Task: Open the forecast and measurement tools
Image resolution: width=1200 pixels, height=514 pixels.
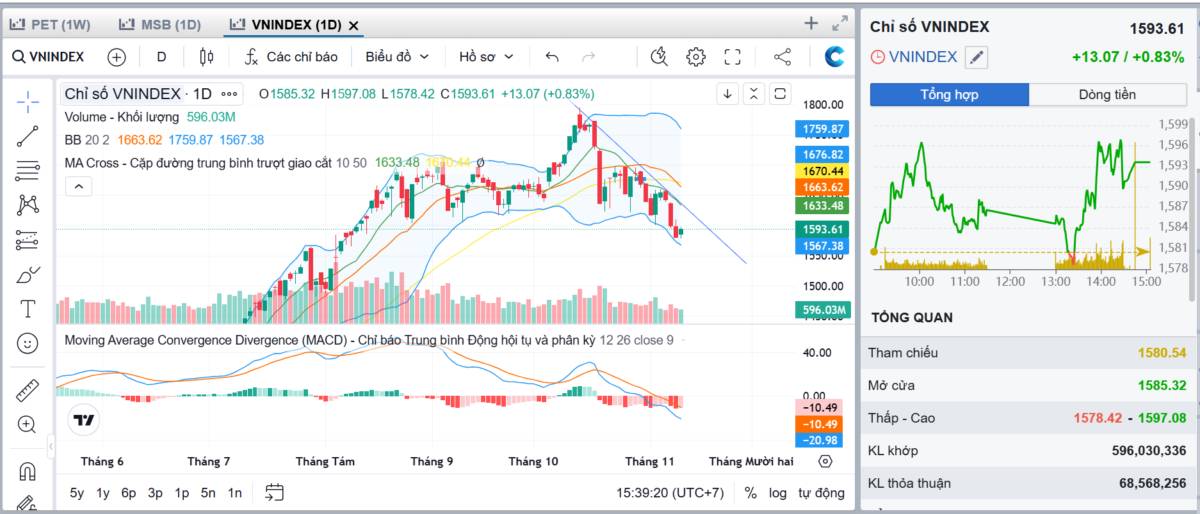Action: click(x=28, y=240)
